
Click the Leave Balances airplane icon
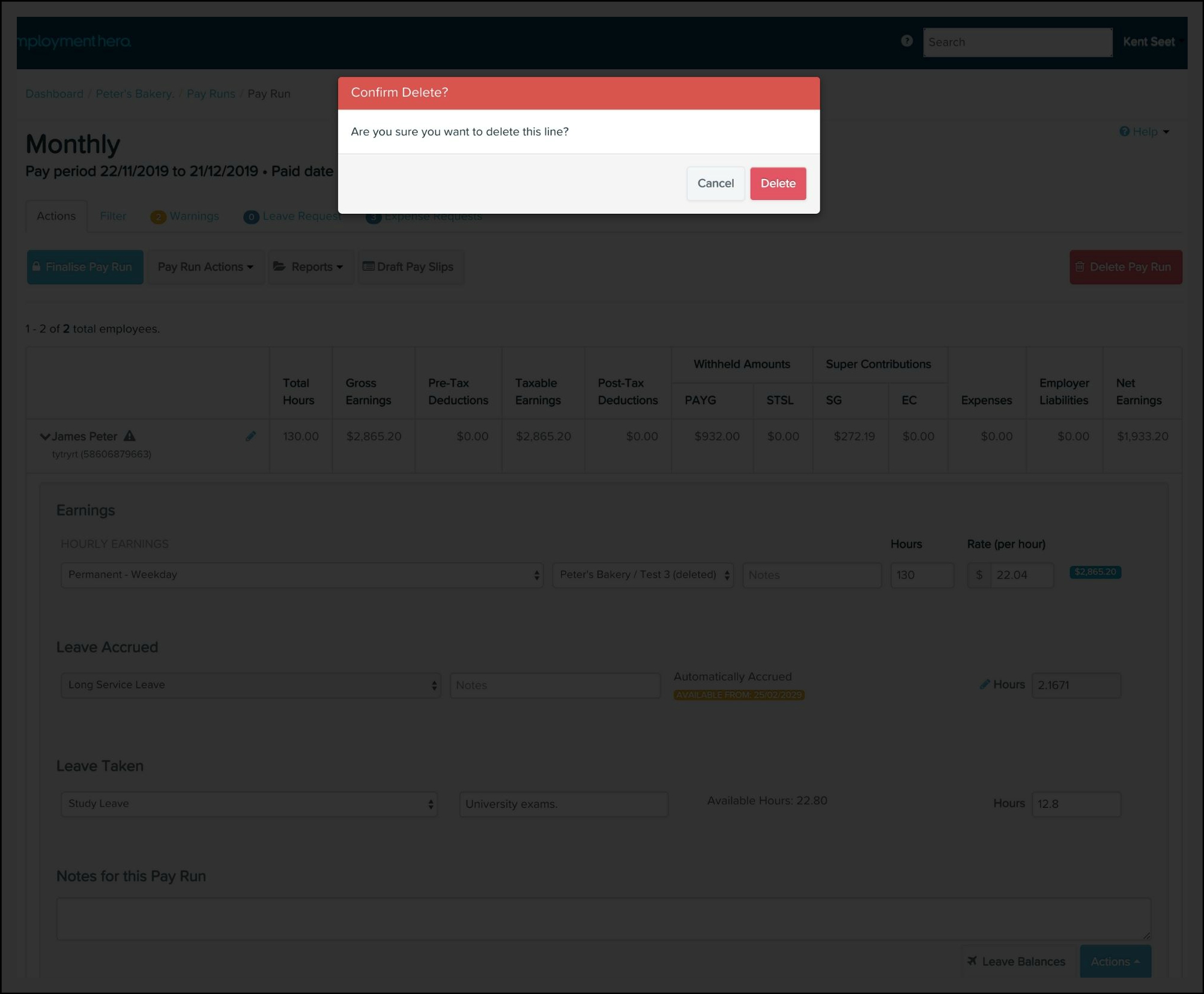point(972,961)
